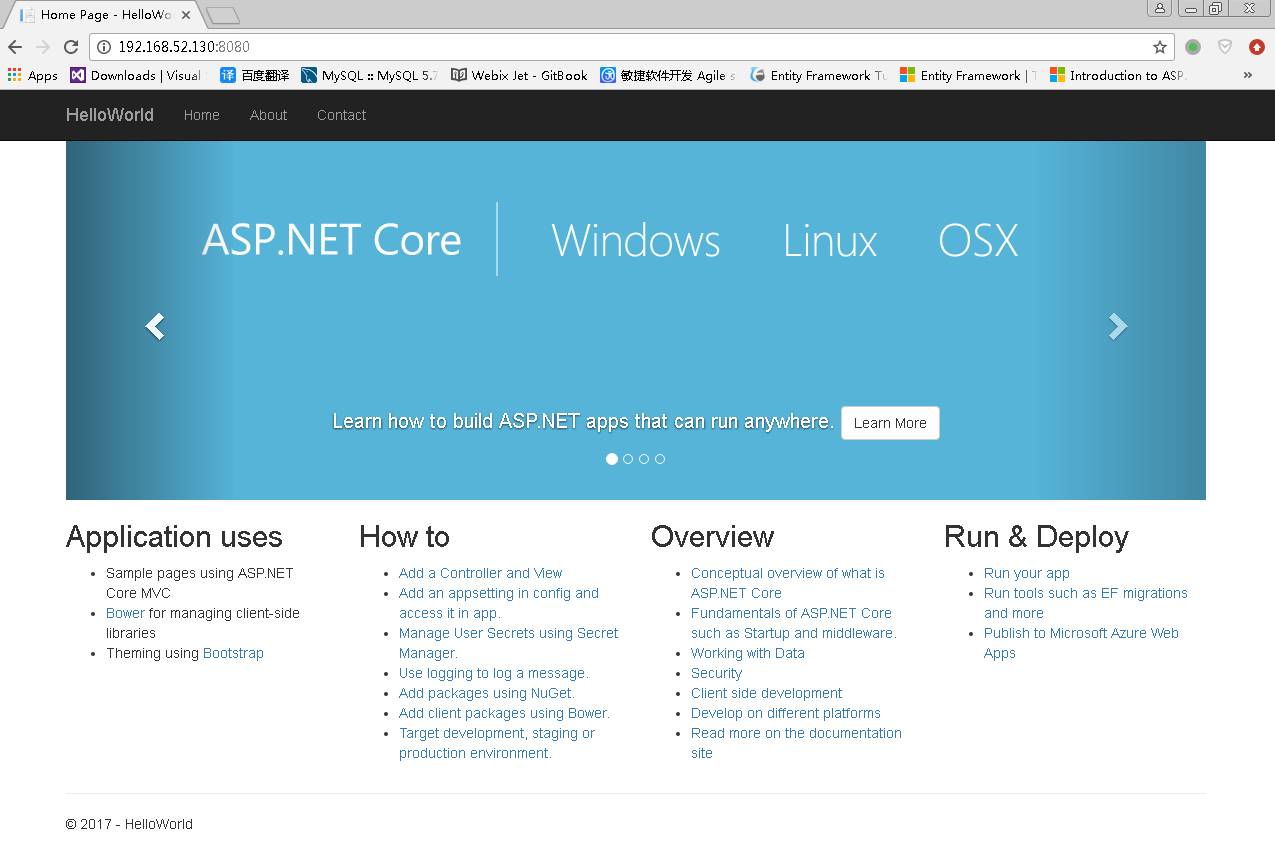Go back with the browser back arrow
Screen dimensions: 1275x849
pyautogui.click(x=15, y=47)
